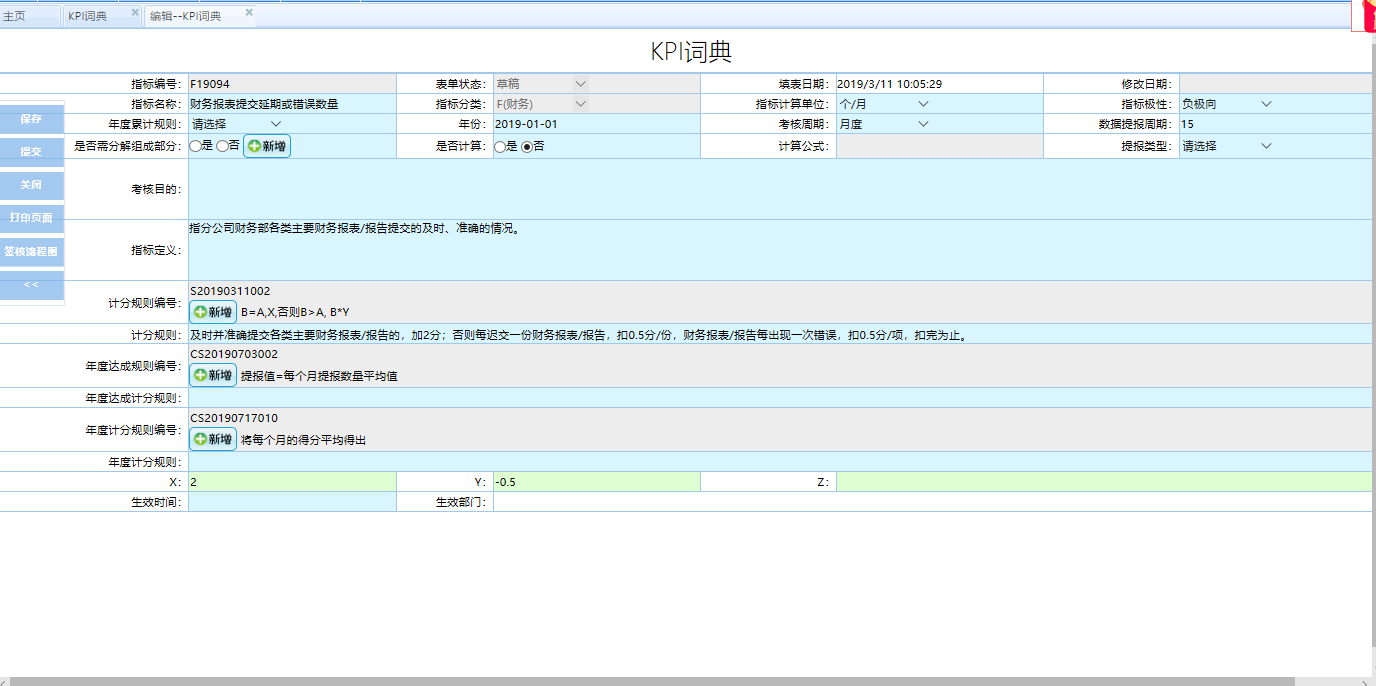
Task: Click the 打印页面 button
Action: click(31, 218)
